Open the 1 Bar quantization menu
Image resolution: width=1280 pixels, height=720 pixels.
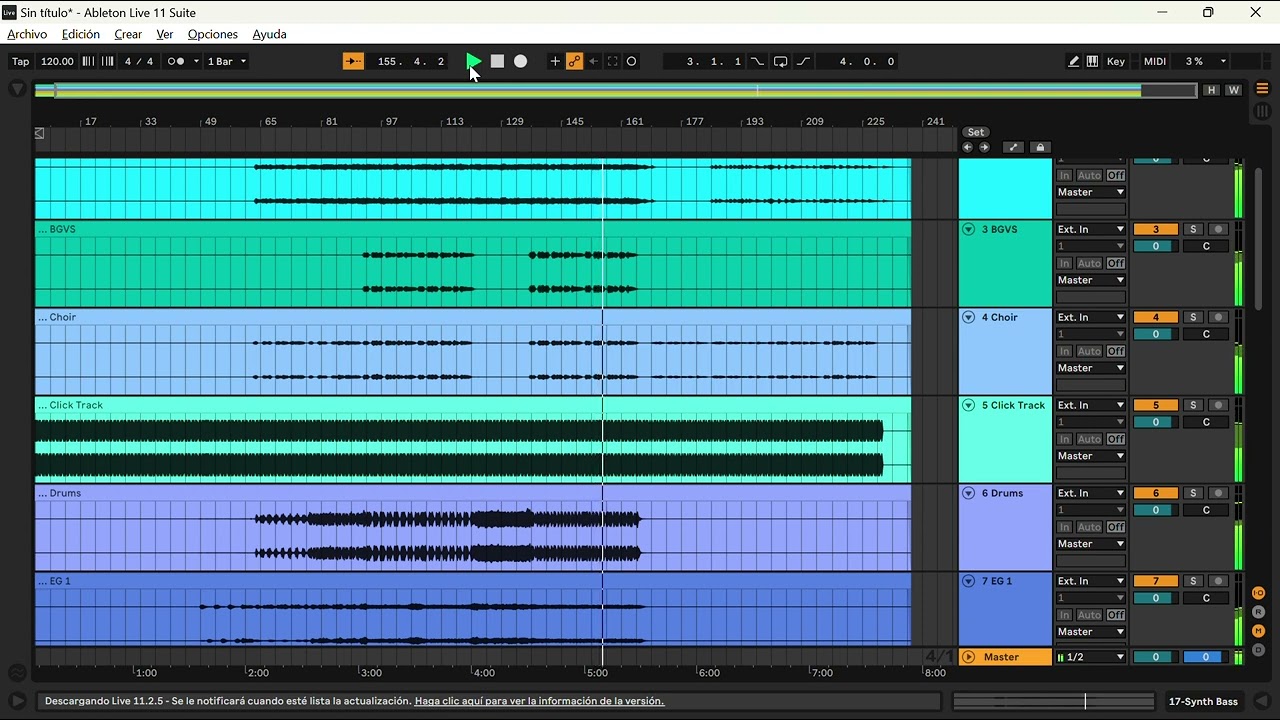coord(227,61)
